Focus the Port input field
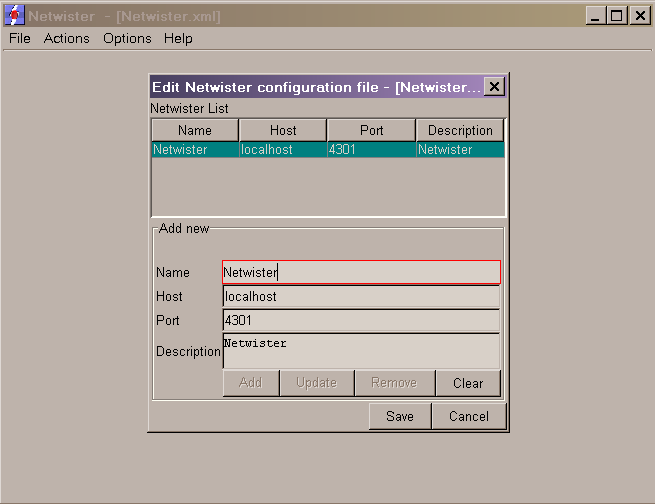The height and width of the screenshot is (504, 655). pyautogui.click(x=361, y=320)
